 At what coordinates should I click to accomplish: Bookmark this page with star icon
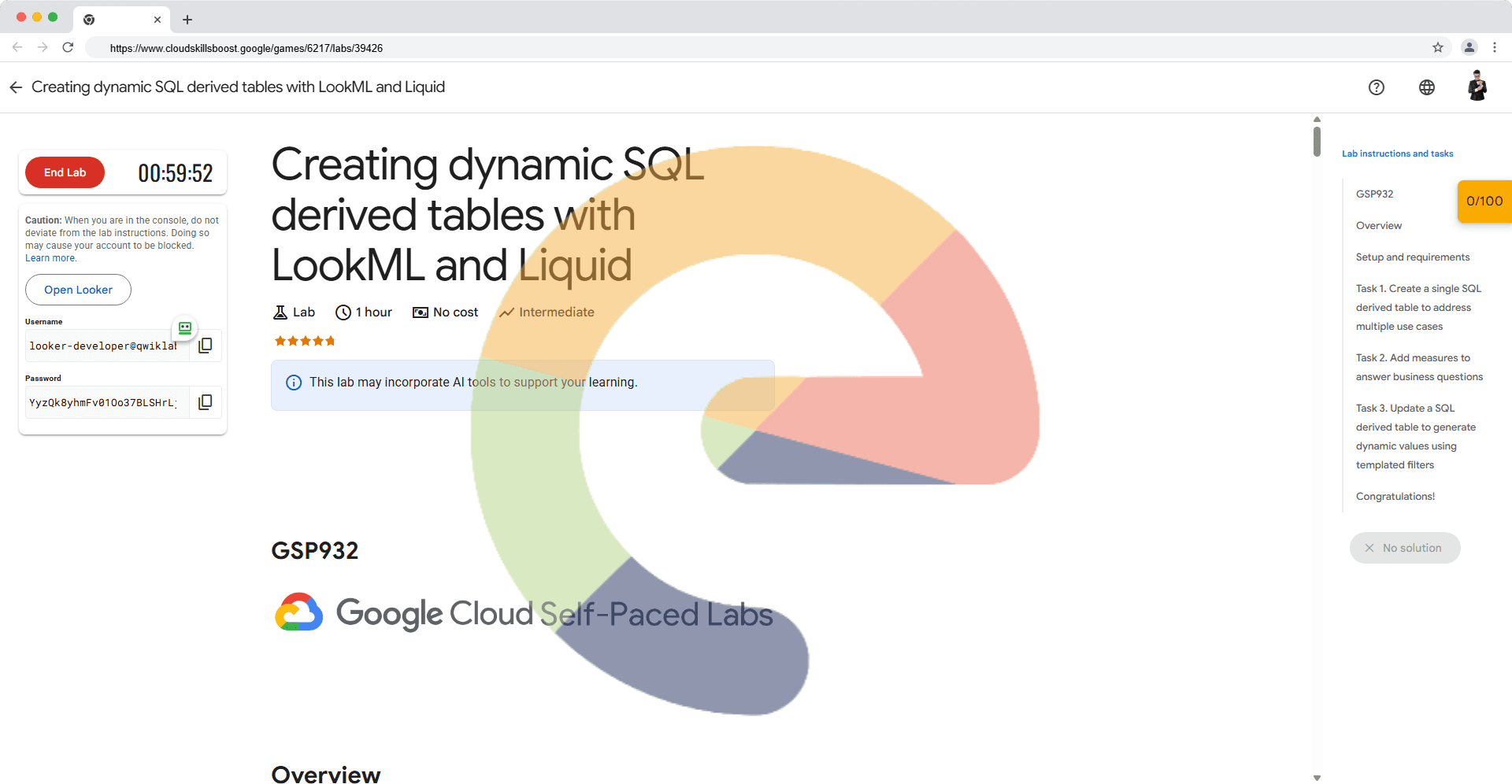coord(1437,47)
